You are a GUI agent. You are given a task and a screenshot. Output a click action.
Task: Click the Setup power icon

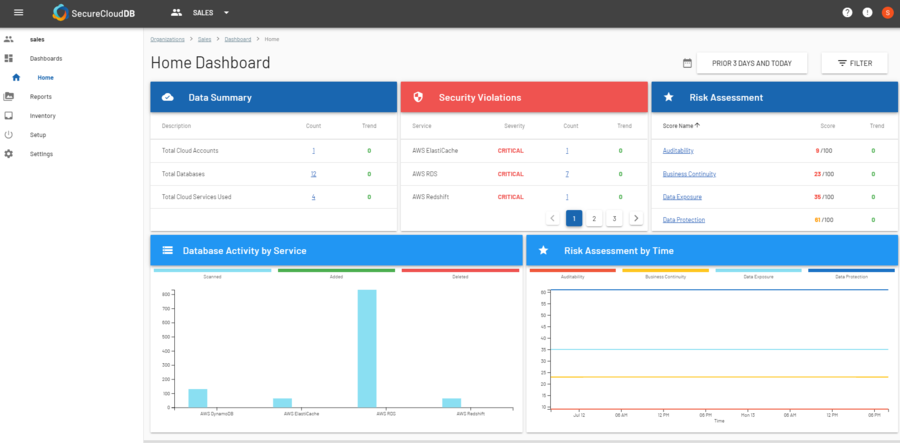click(9, 135)
